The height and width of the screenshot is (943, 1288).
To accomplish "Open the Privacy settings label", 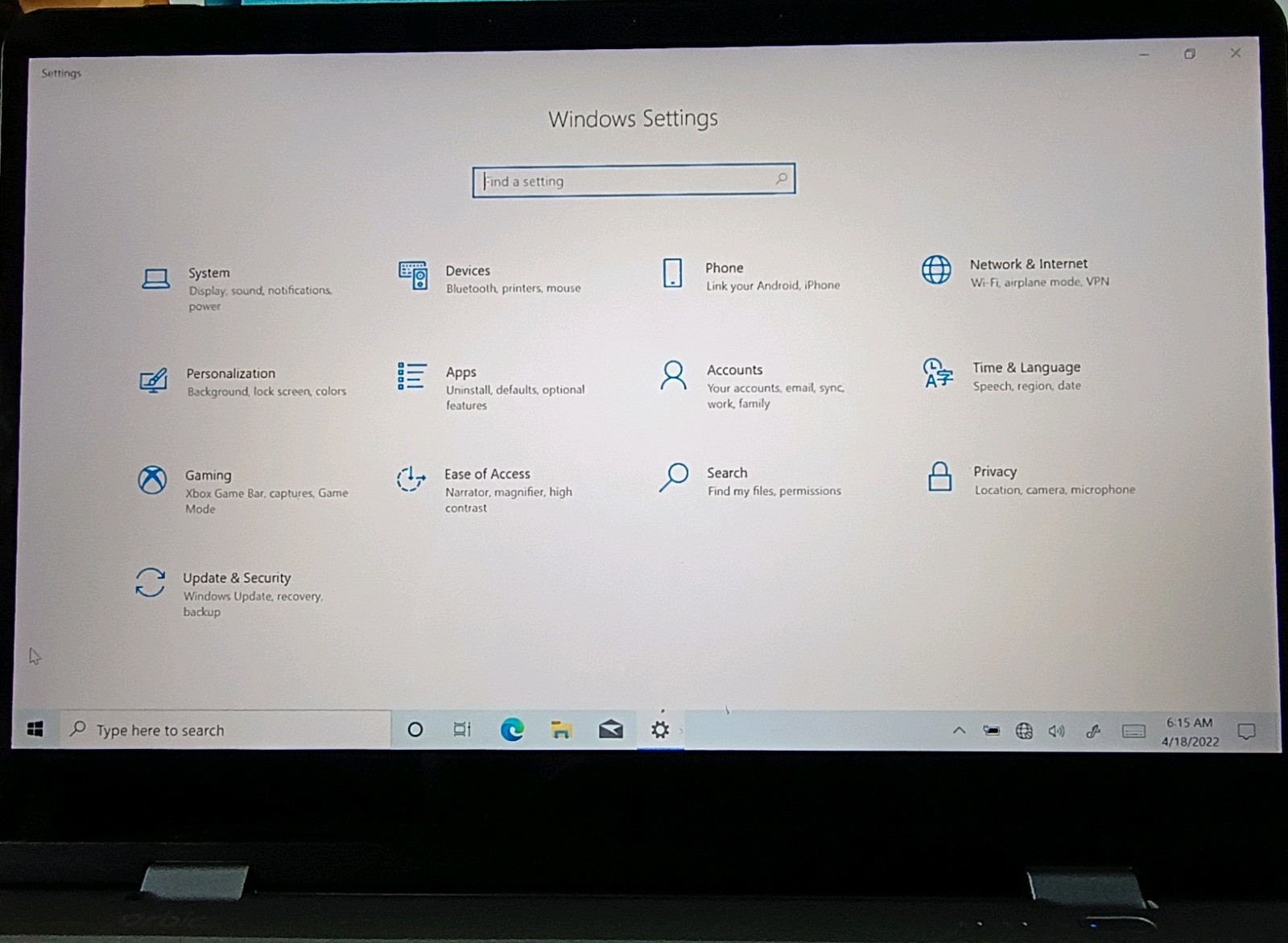I will point(995,471).
